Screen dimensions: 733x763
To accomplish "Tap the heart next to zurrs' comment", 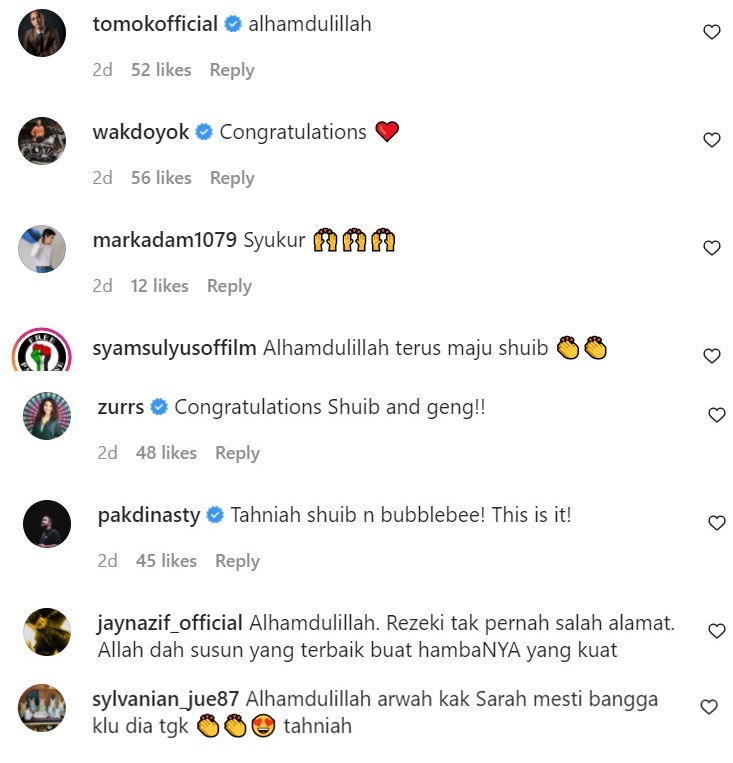I will pyautogui.click(x=716, y=415).
